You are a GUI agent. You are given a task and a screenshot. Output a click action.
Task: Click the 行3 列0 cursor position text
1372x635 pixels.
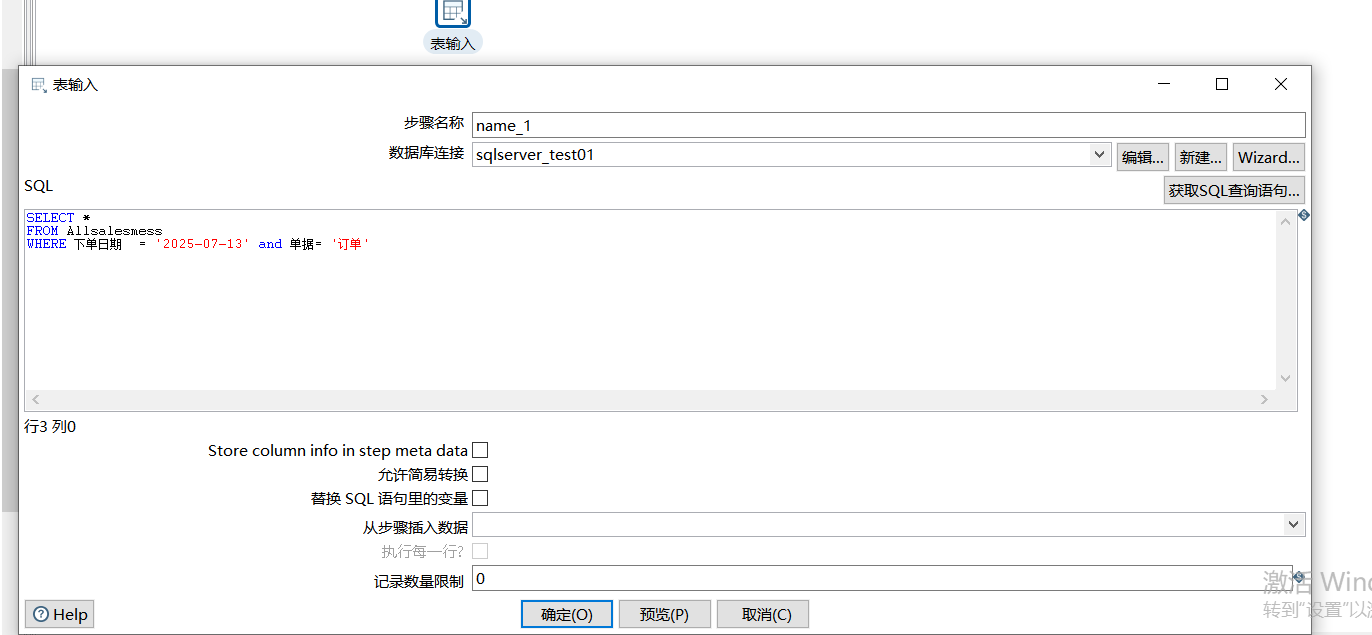50,427
